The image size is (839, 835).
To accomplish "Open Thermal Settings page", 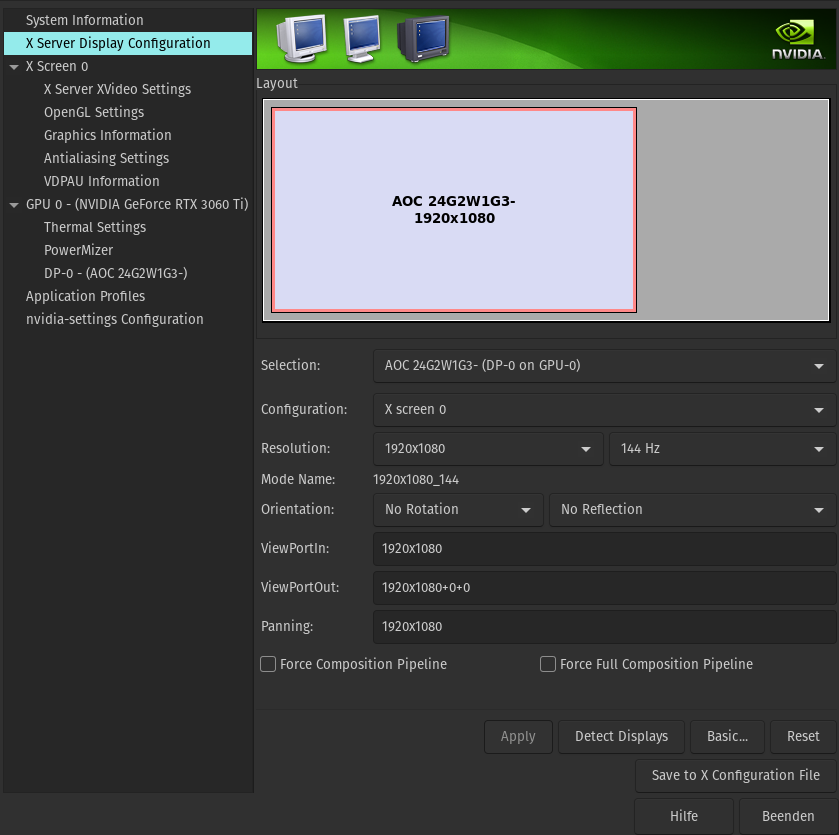I will (95, 228).
